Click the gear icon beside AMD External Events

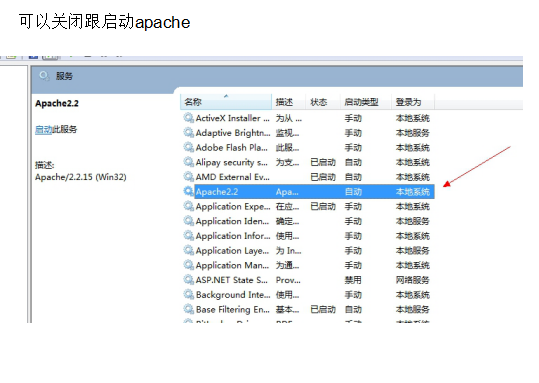coord(188,177)
